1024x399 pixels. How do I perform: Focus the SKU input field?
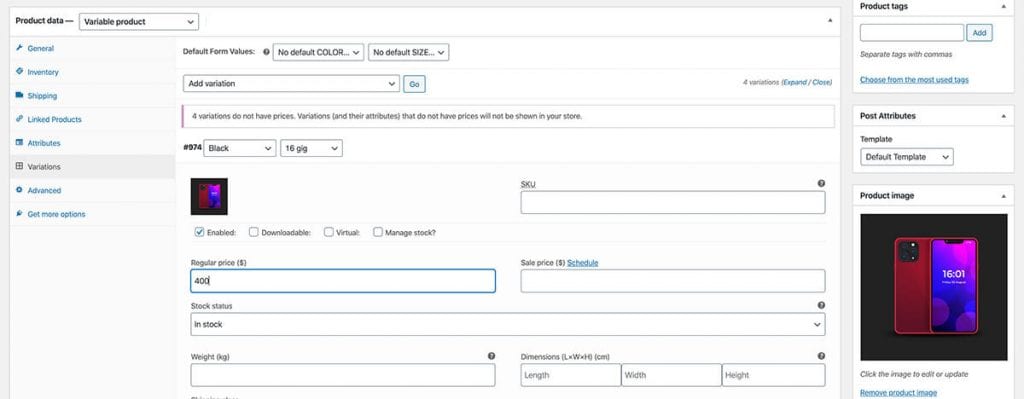tap(673, 202)
